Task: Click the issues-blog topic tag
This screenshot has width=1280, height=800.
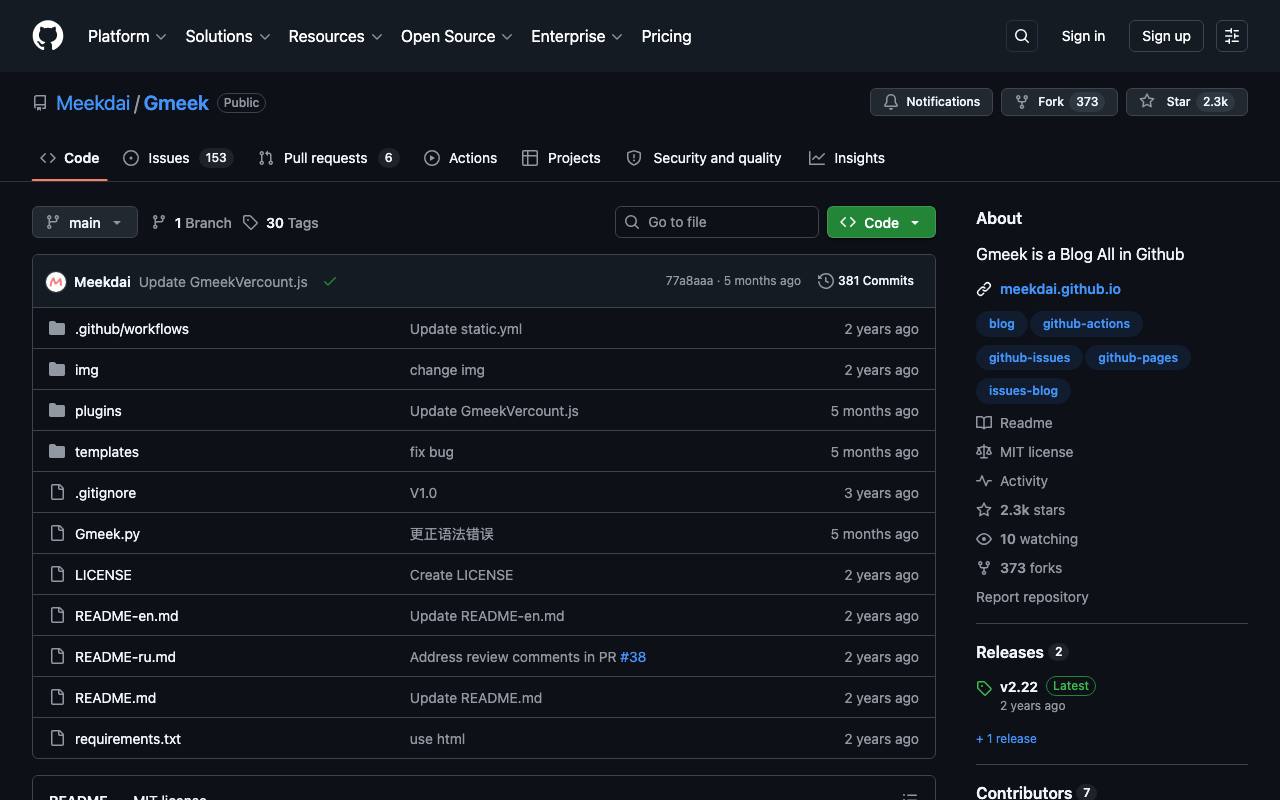Action: [x=1023, y=391]
